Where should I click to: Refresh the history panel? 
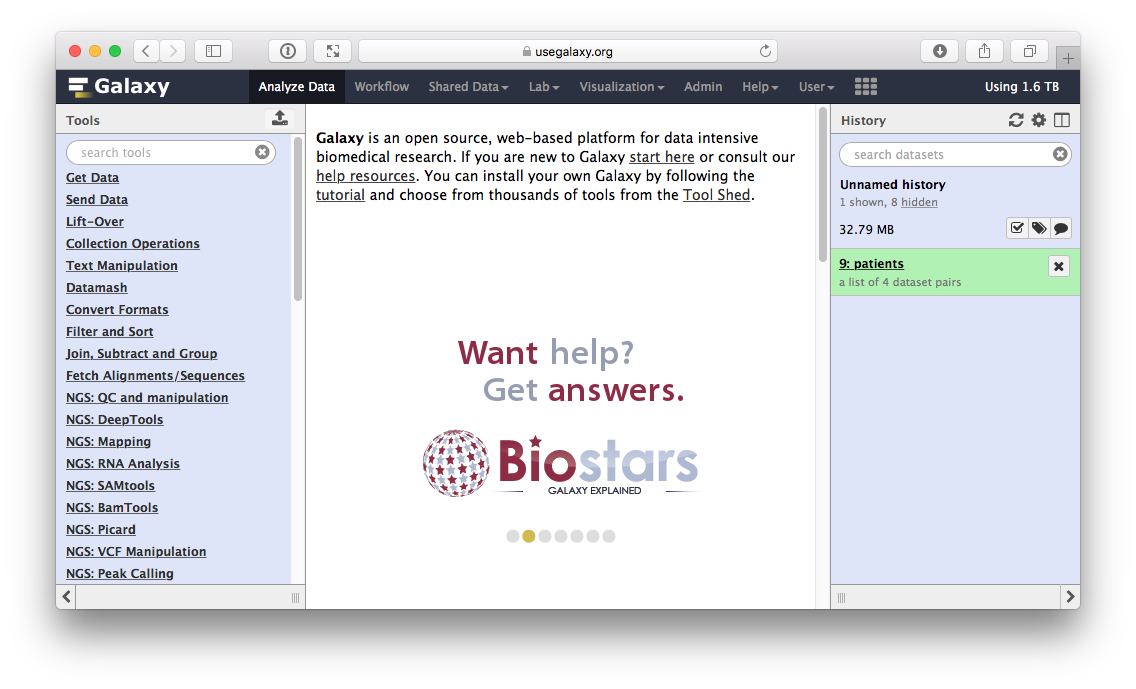[x=1016, y=120]
